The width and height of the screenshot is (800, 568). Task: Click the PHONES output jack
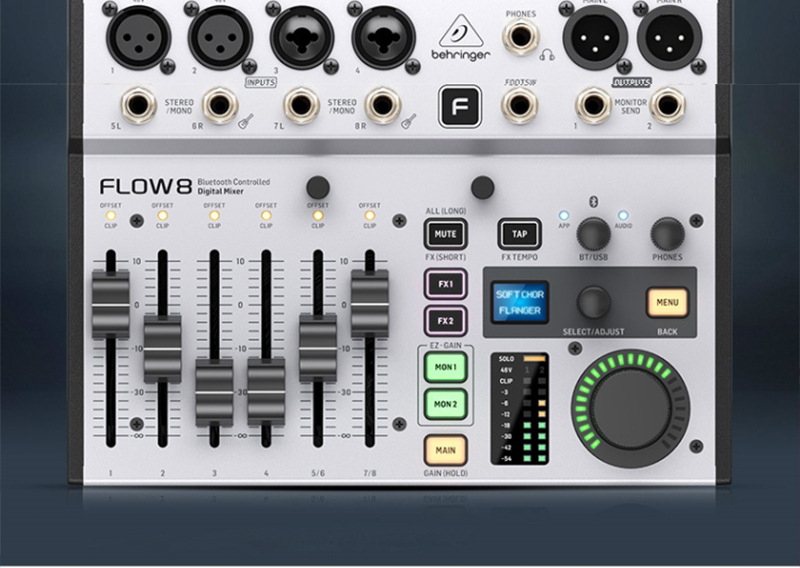click(x=520, y=37)
